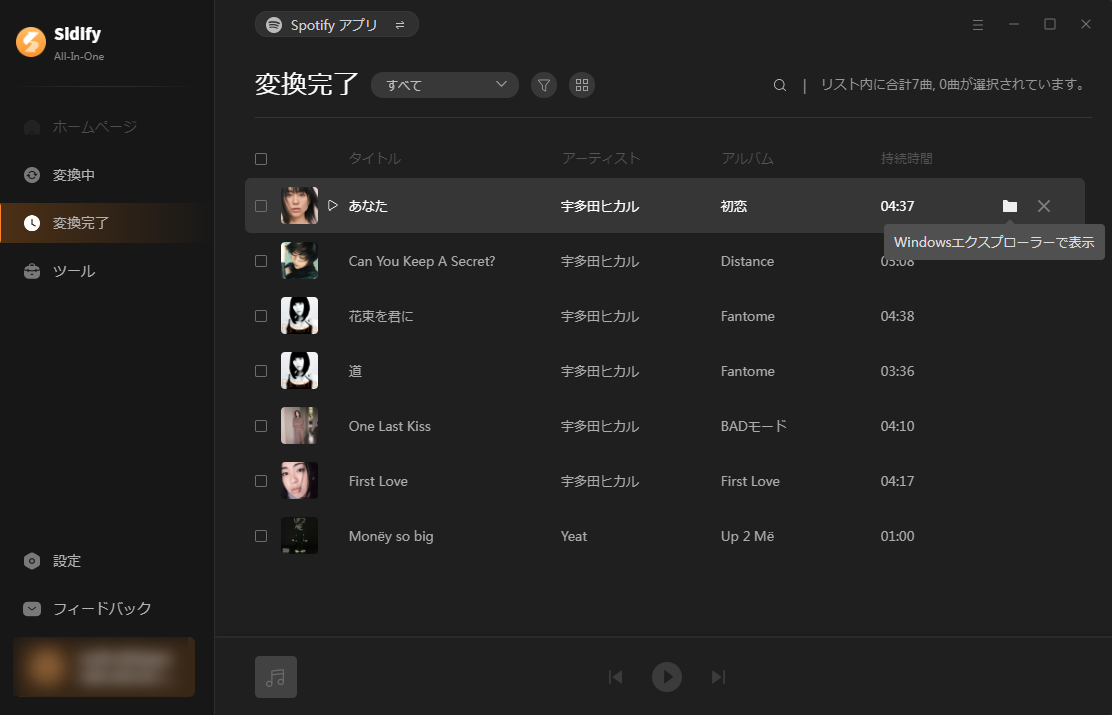The width and height of the screenshot is (1112, 715).
Task: Select the Monëy so big title
Action: [x=391, y=536]
